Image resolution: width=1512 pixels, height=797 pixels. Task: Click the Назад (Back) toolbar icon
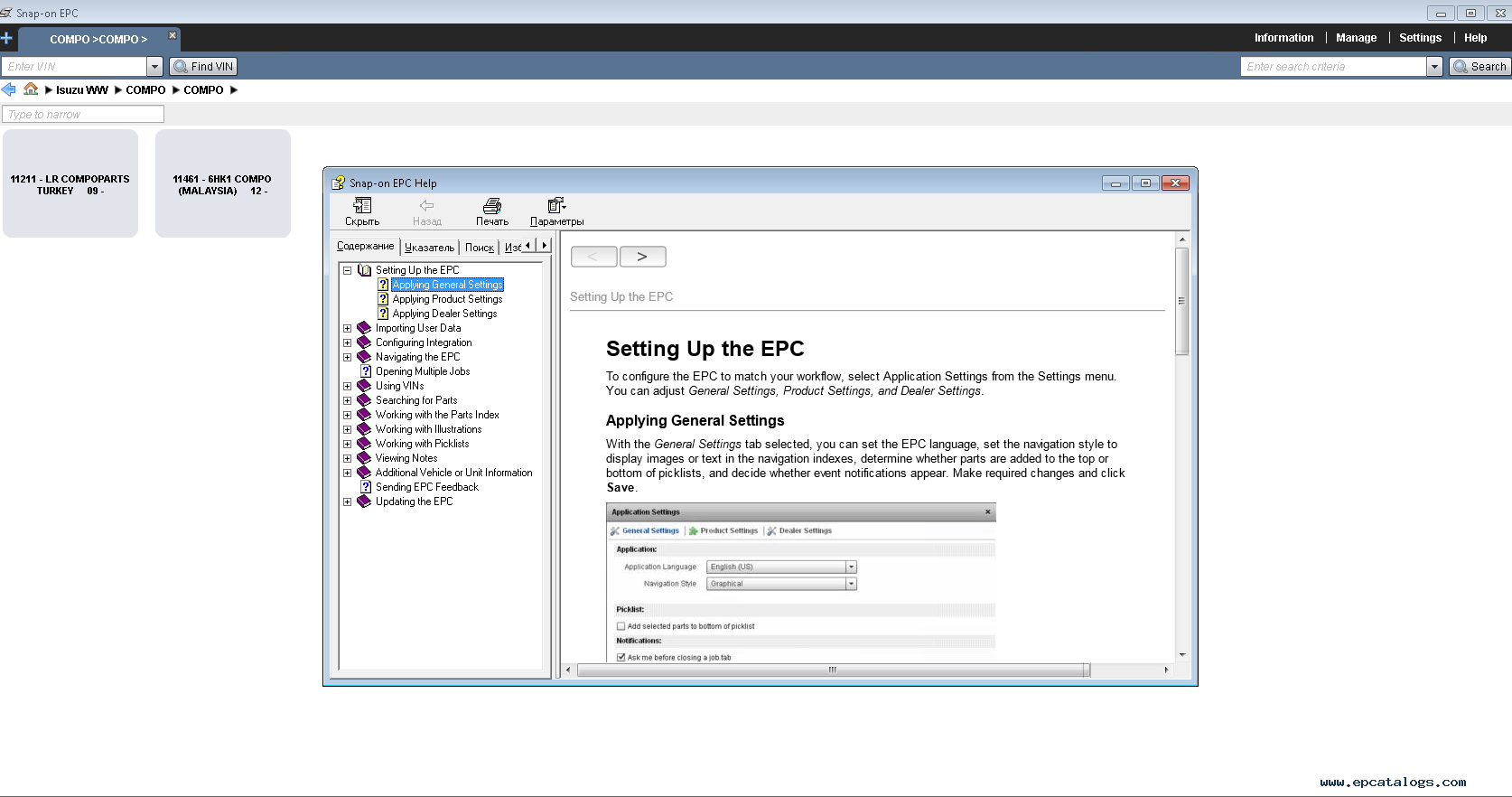426,211
